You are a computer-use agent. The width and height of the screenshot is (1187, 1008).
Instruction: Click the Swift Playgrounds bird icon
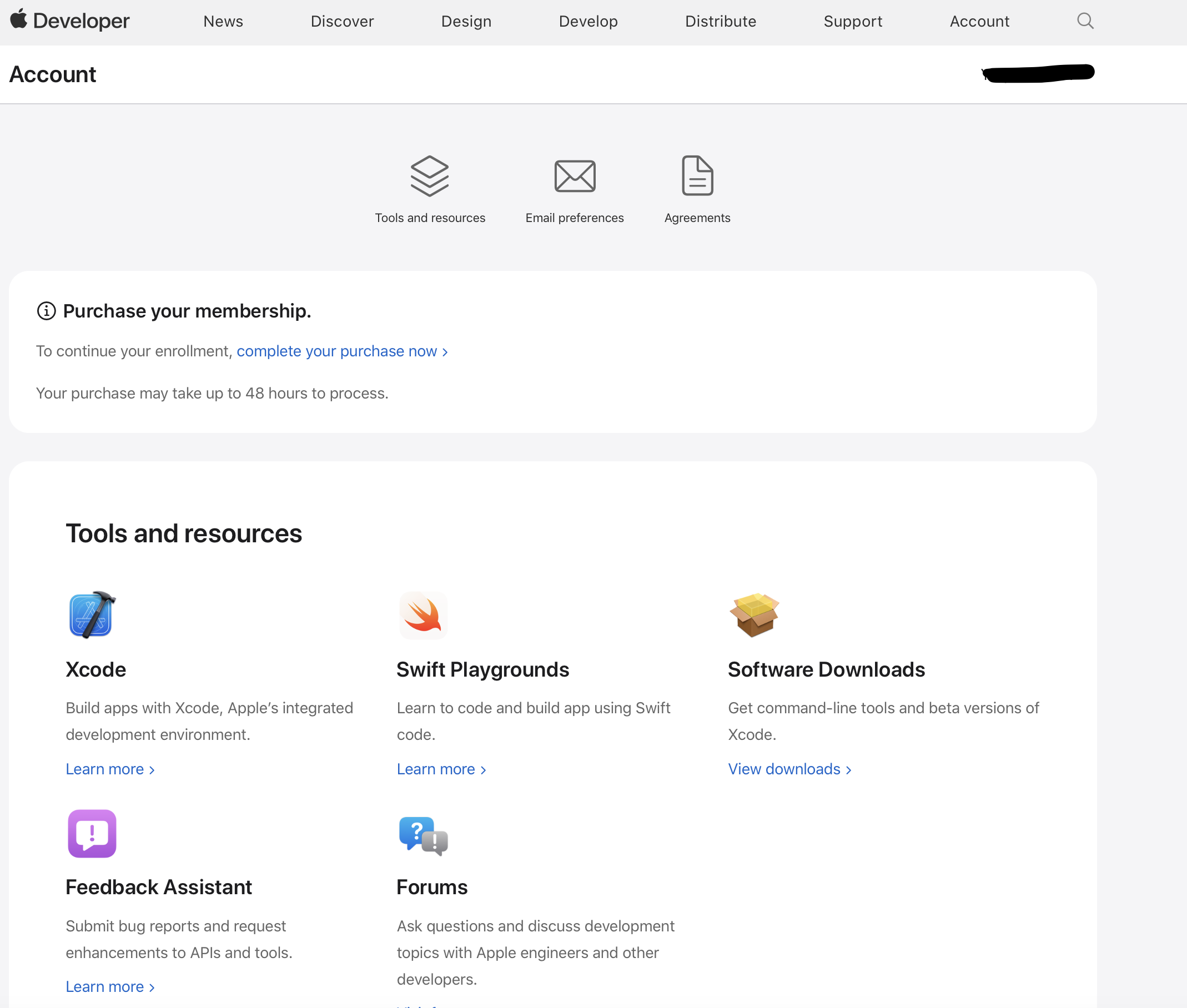(x=423, y=615)
